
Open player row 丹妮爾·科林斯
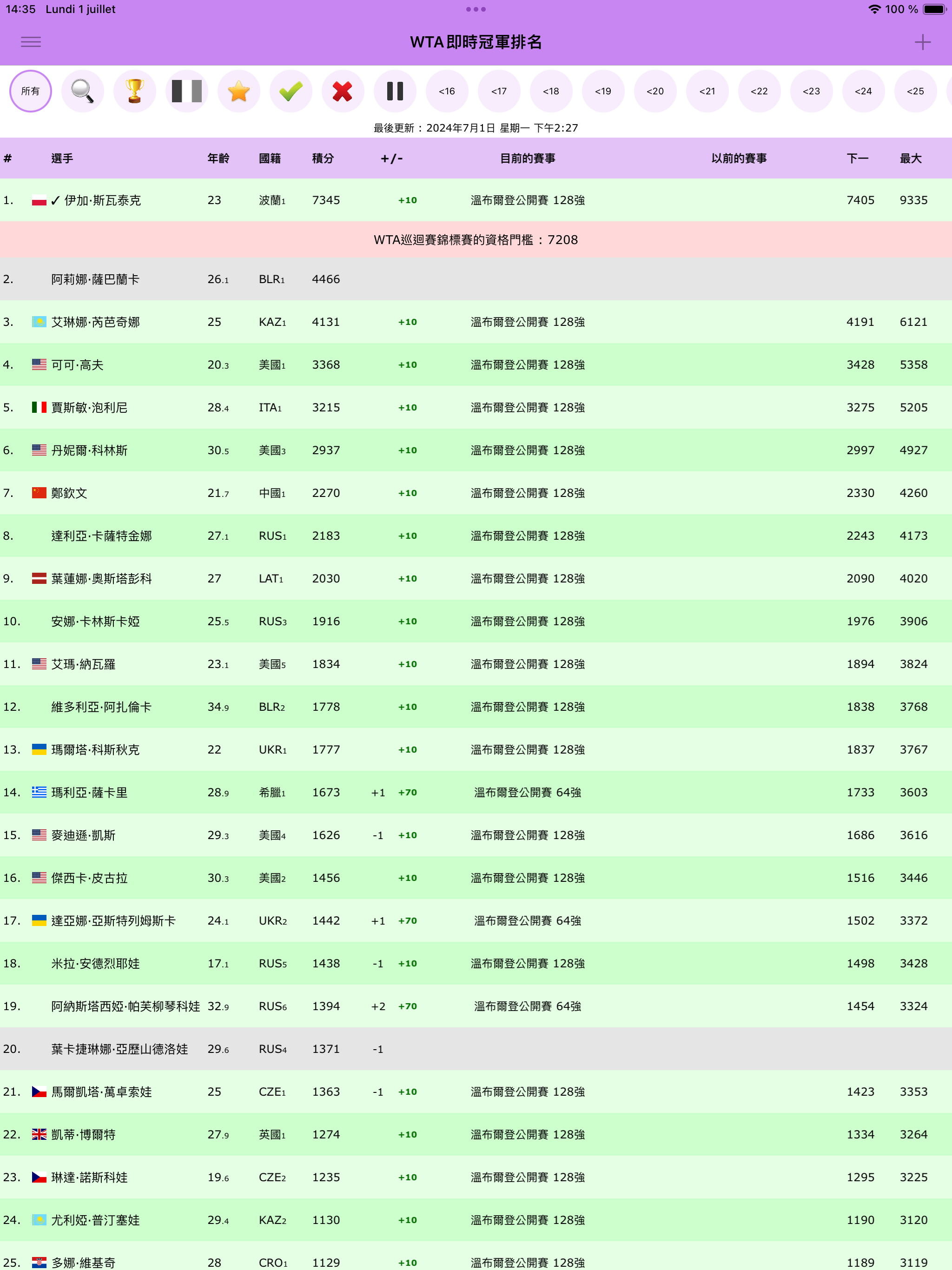(x=476, y=450)
